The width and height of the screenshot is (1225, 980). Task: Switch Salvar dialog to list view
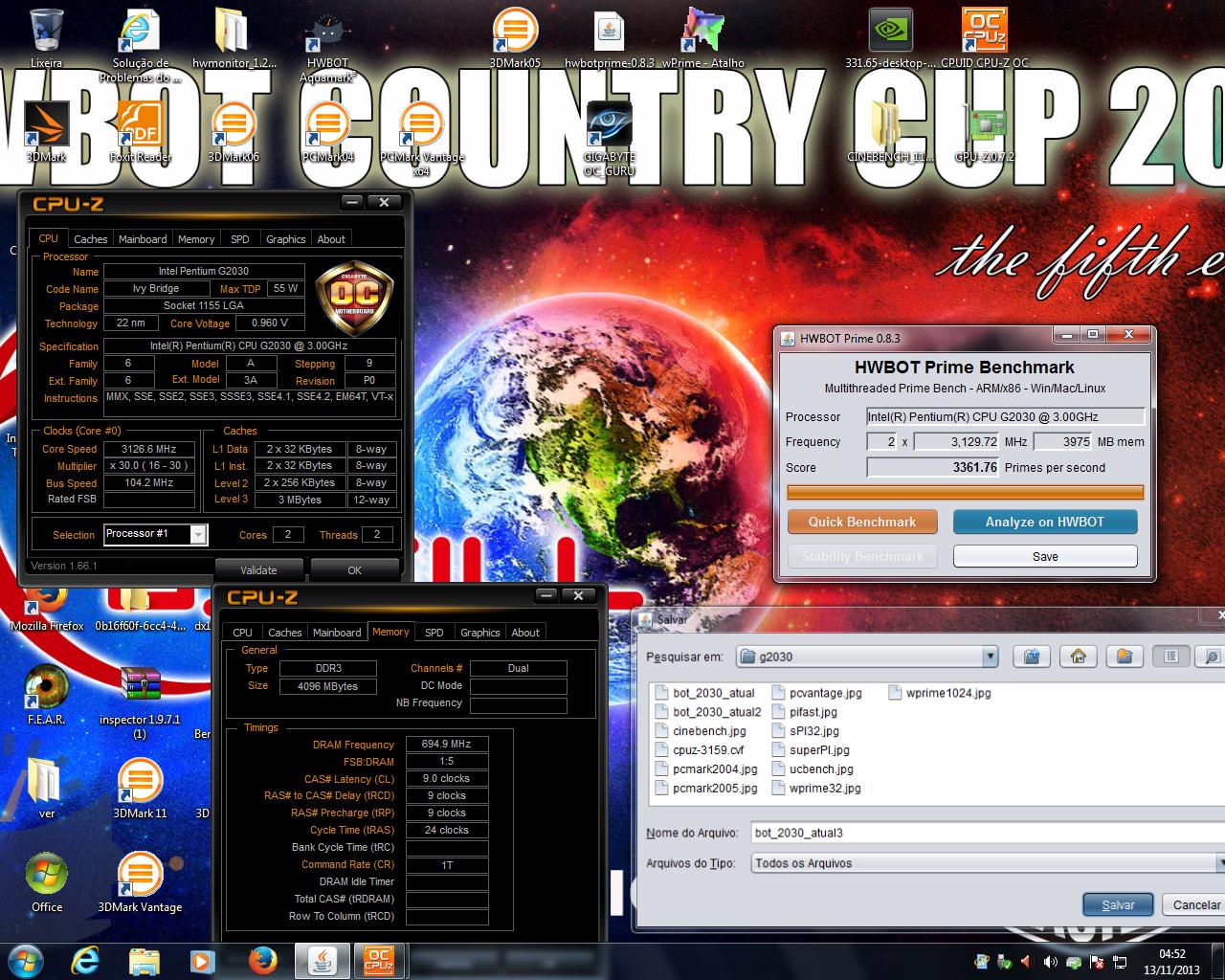point(1170,657)
